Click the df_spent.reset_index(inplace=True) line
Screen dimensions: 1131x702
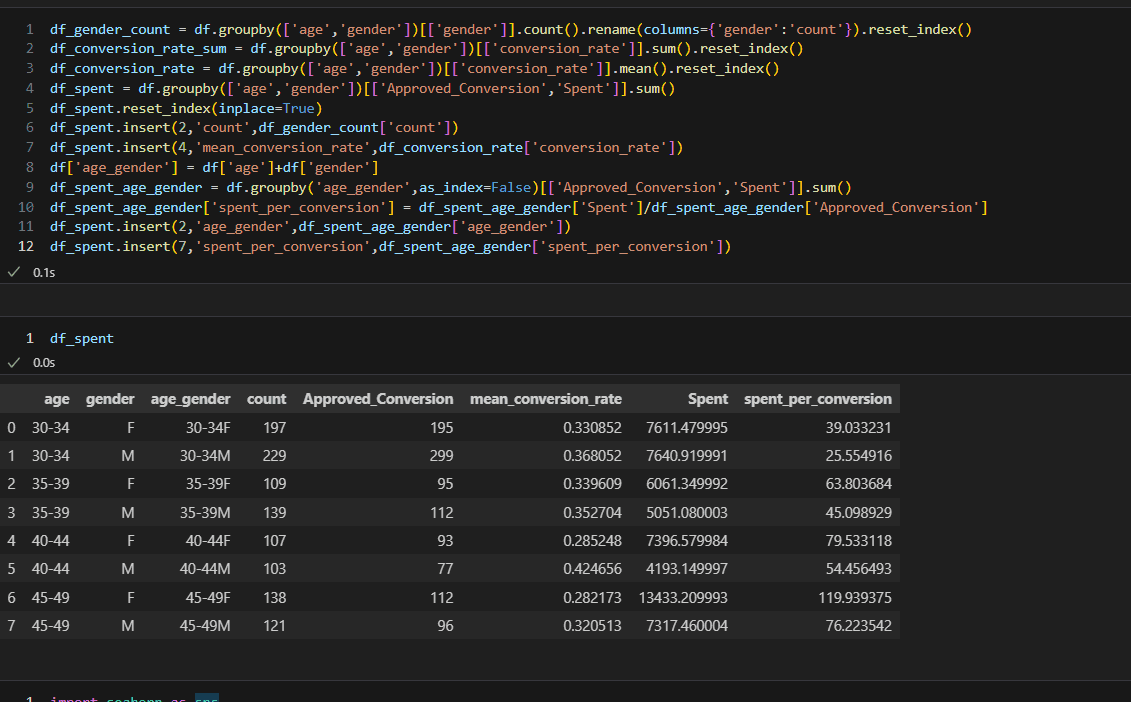tap(186, 108)
